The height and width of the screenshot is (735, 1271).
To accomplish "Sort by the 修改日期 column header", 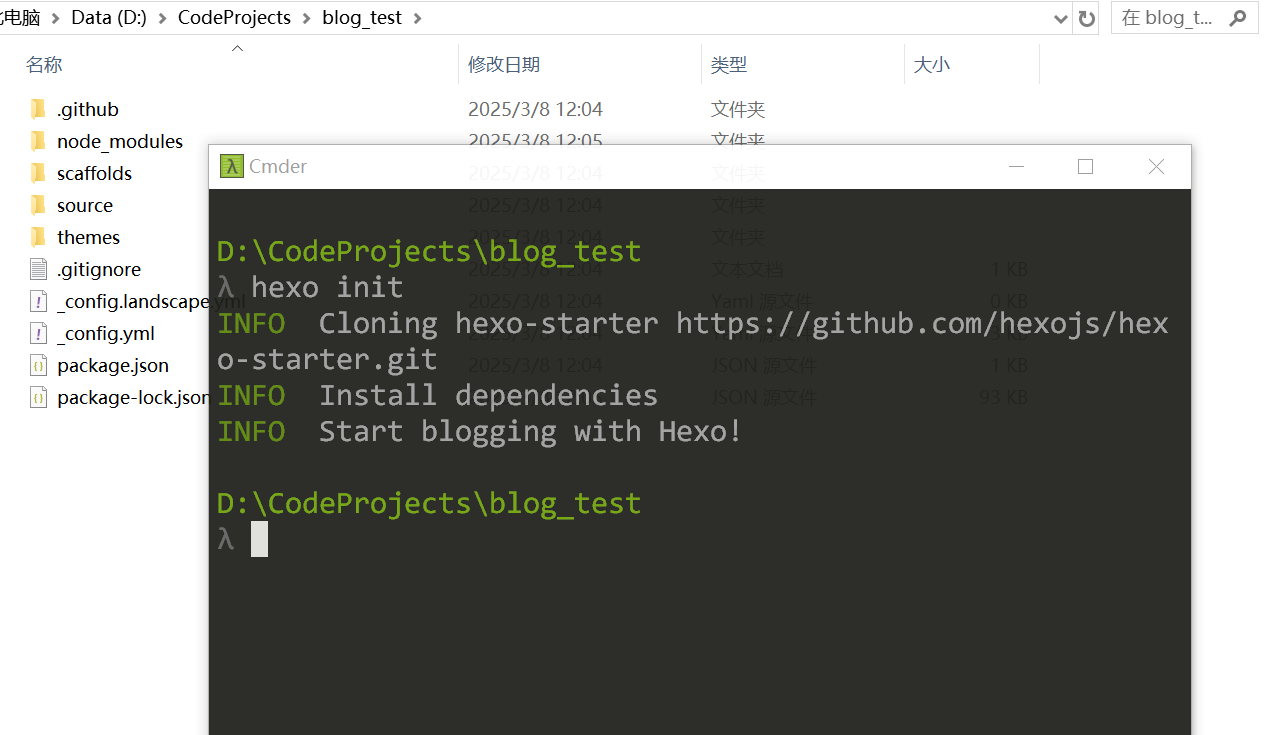I will coord(504,64).
